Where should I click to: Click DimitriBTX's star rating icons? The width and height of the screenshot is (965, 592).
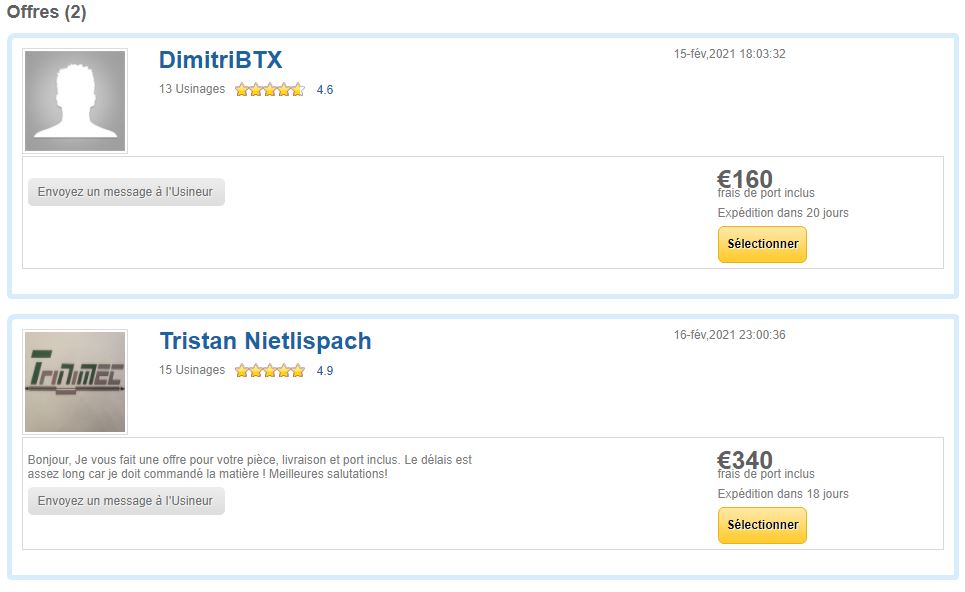coord(270,90)
